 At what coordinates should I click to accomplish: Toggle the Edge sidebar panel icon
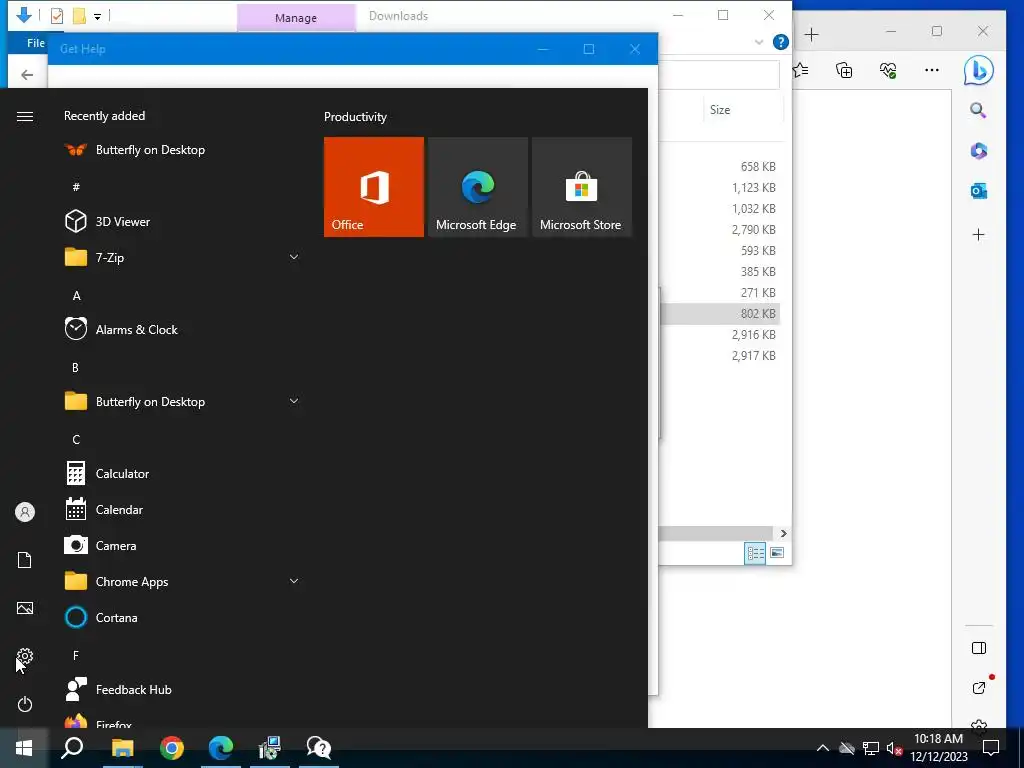click(x=978, y=648)
